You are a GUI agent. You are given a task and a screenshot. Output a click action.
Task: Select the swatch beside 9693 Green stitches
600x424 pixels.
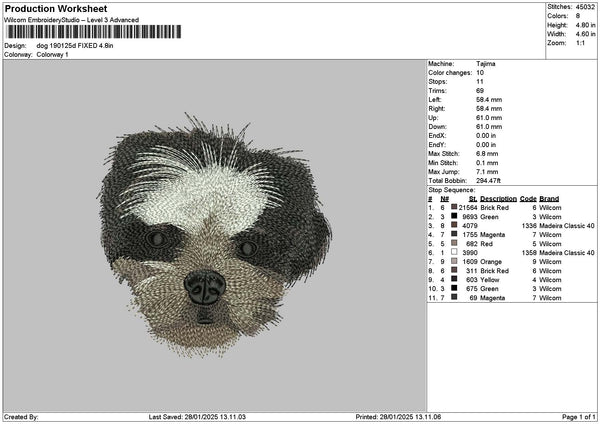(x=454, y=216)
